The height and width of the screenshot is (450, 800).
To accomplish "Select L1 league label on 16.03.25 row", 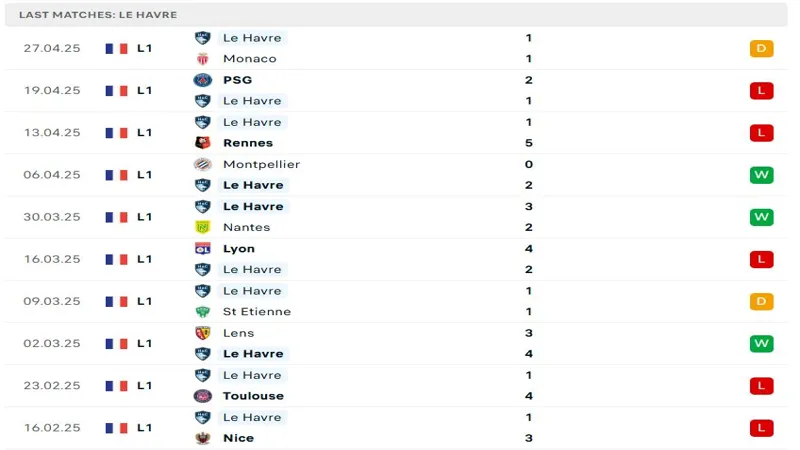I will 144,259.
